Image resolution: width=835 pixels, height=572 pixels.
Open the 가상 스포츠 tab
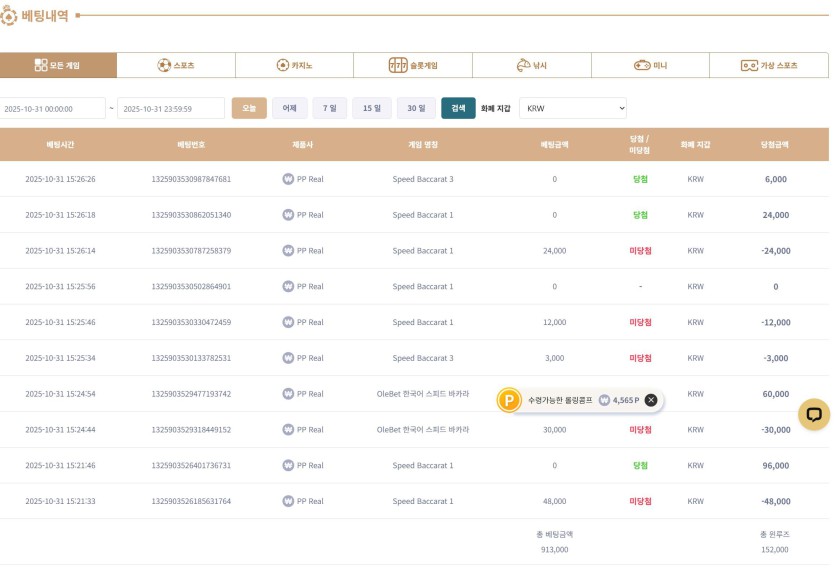[x=769, y=66]
